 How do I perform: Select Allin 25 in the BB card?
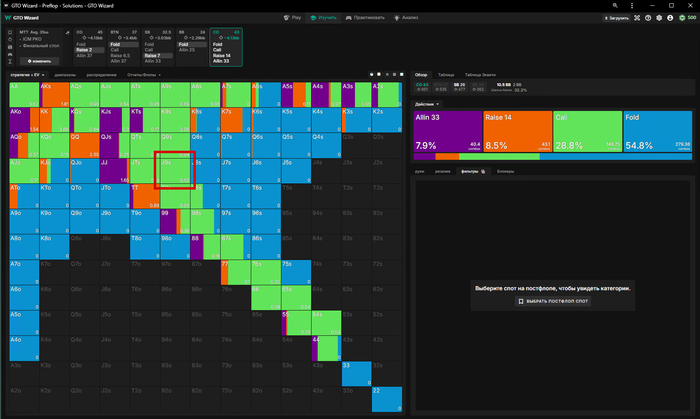(192, 50)
